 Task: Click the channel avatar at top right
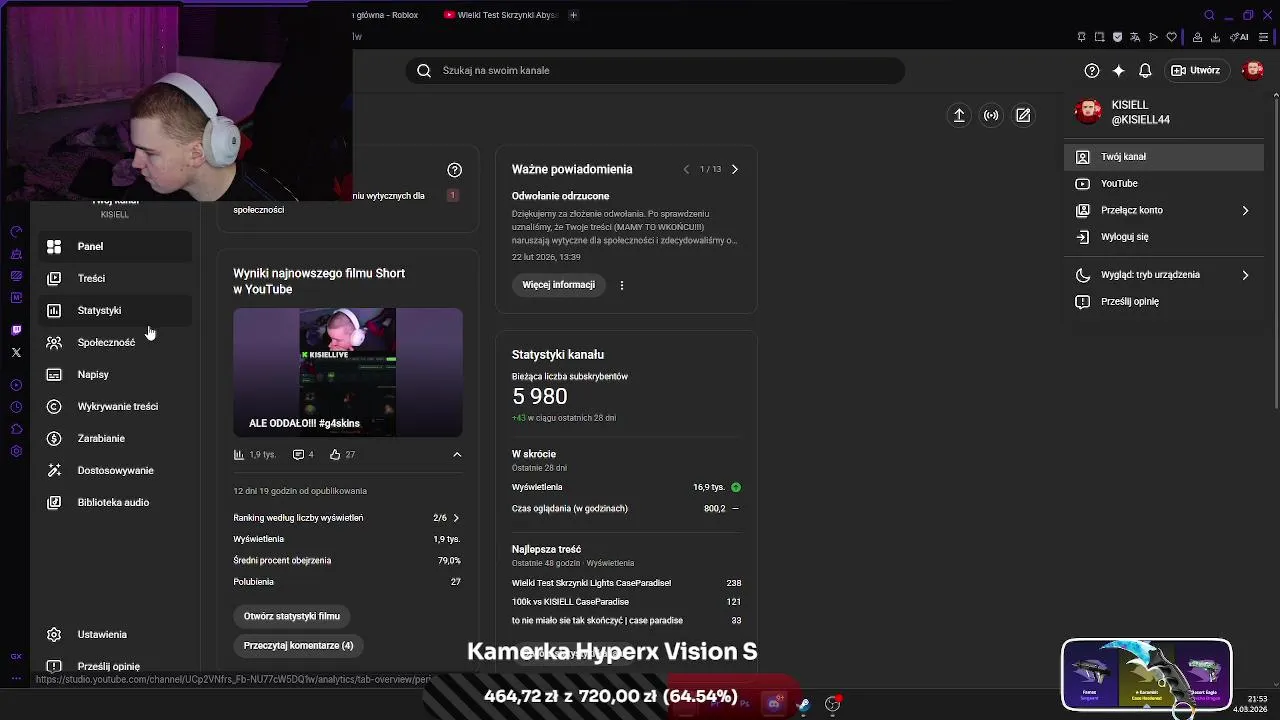1253,70
